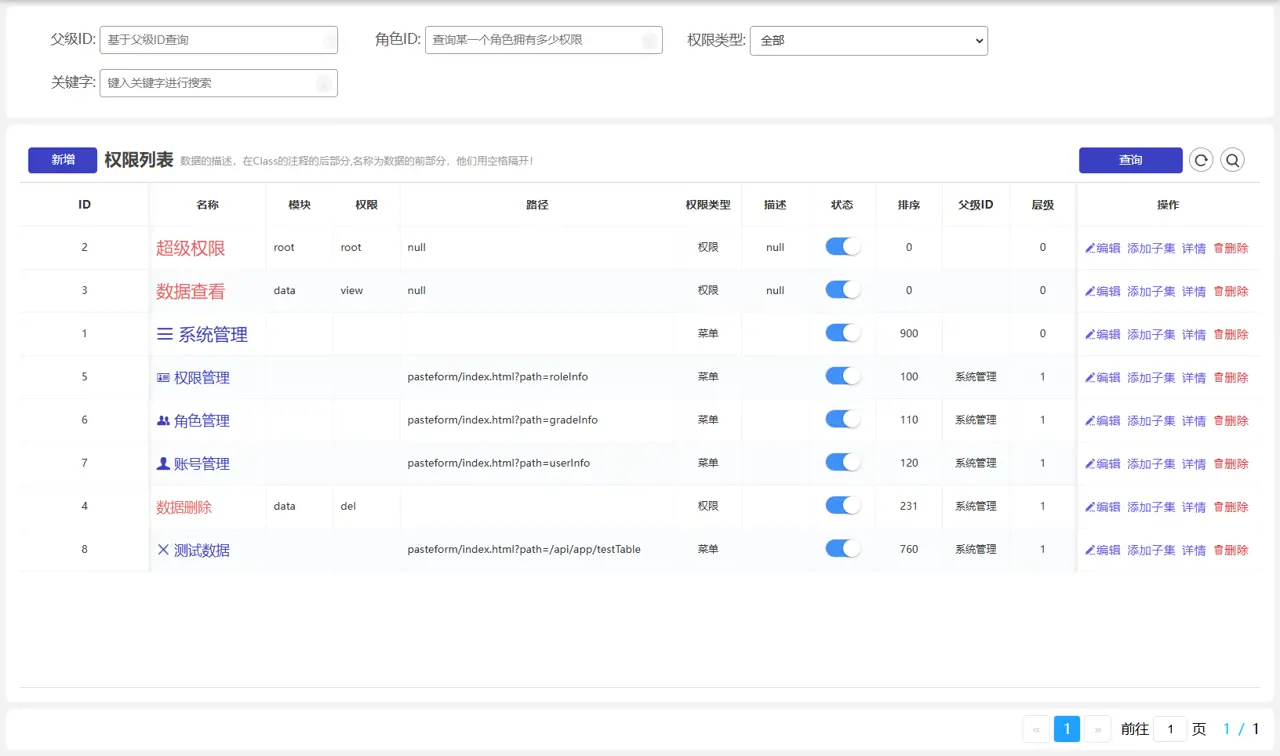Click path cell pasteform/index.html?path=roleInfo
Screen dimensions: 1280x756
[498, 377]
